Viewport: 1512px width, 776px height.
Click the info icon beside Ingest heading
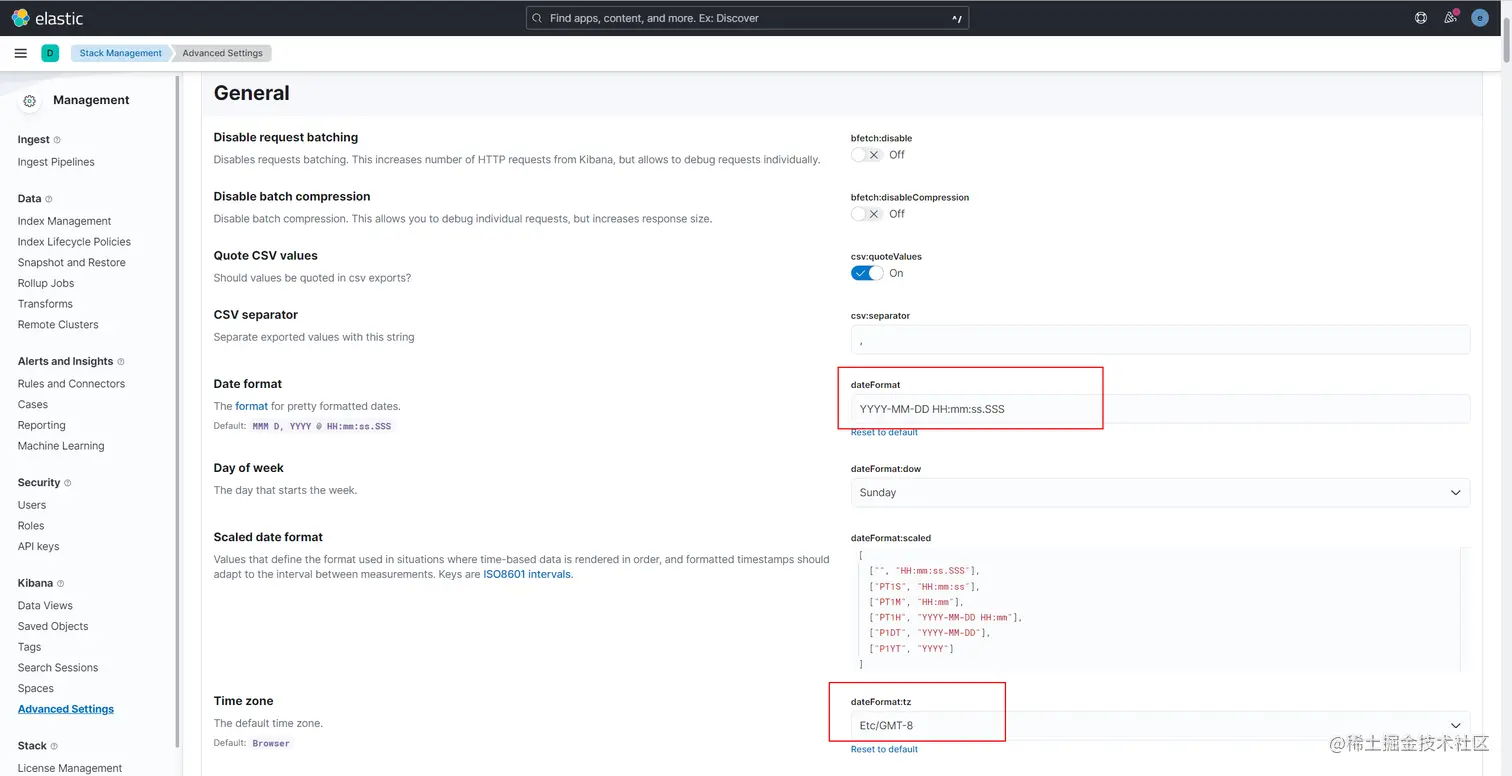point(57,140)
